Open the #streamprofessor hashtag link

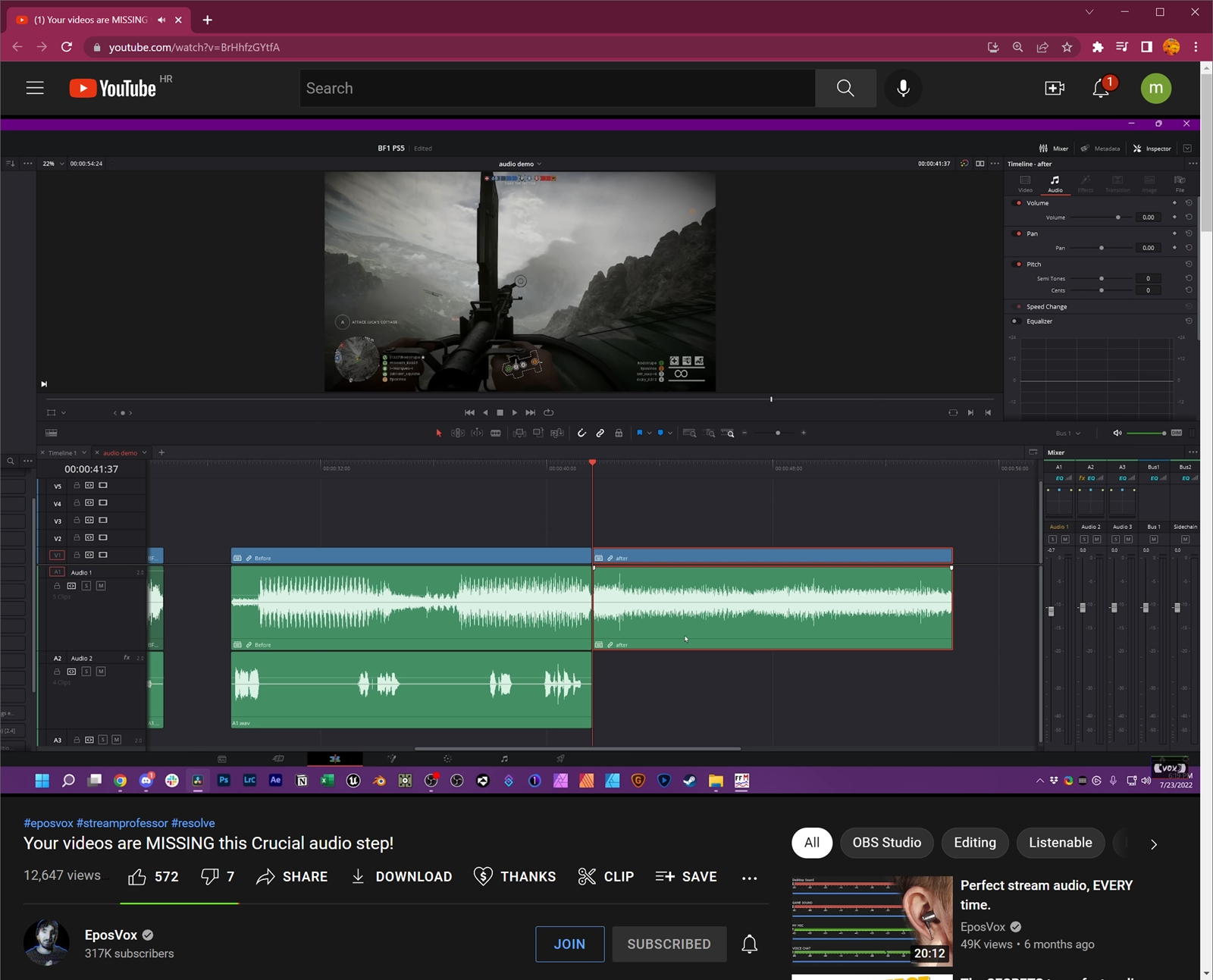(122, 823)
